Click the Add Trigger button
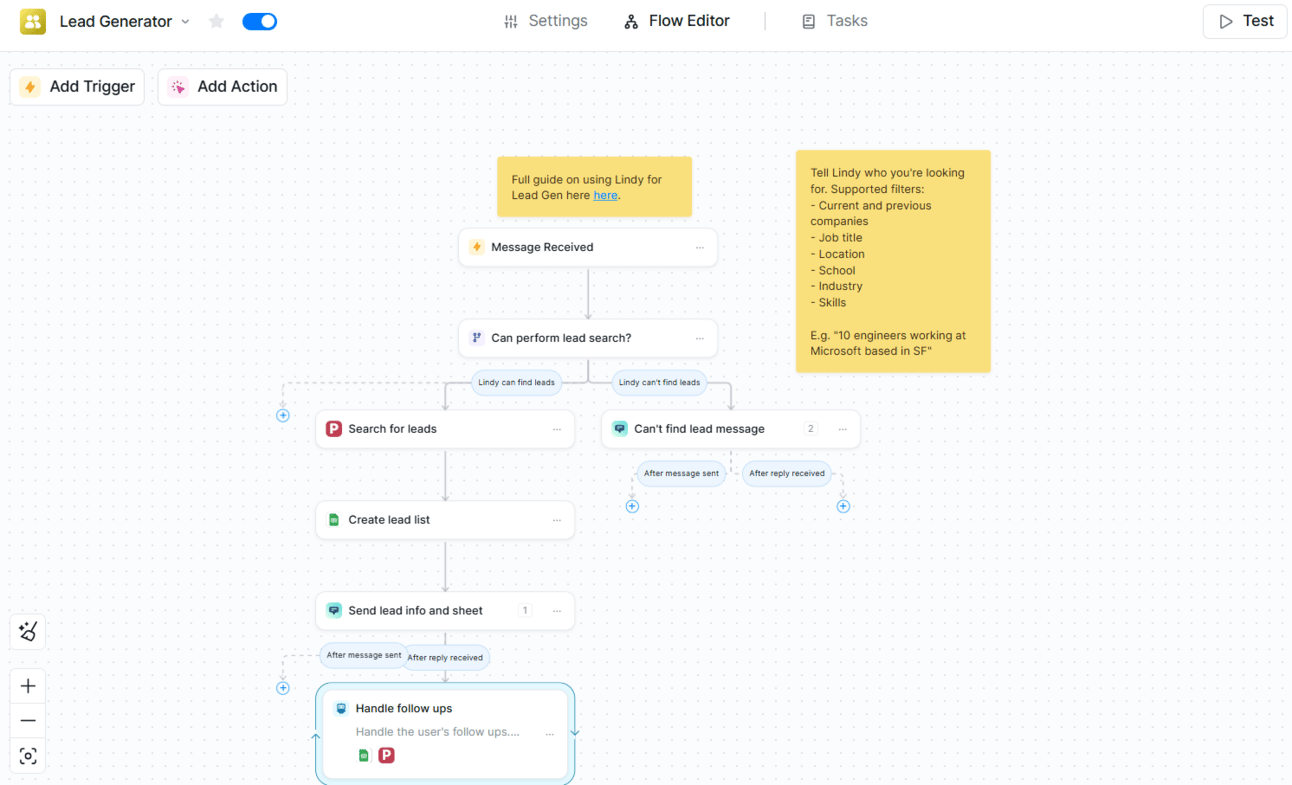The height and width of the screenshot is (785, 1292). point(78,87)
